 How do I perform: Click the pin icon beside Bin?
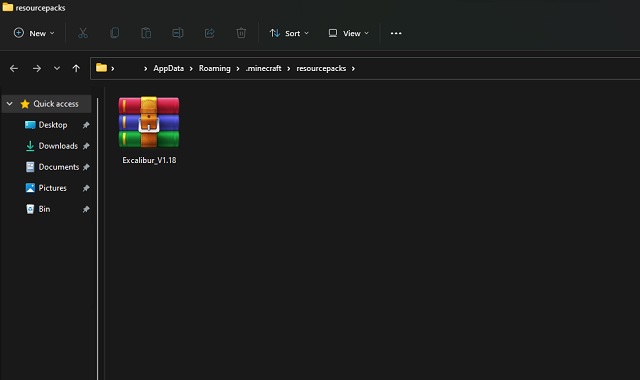tap(86, 209)
